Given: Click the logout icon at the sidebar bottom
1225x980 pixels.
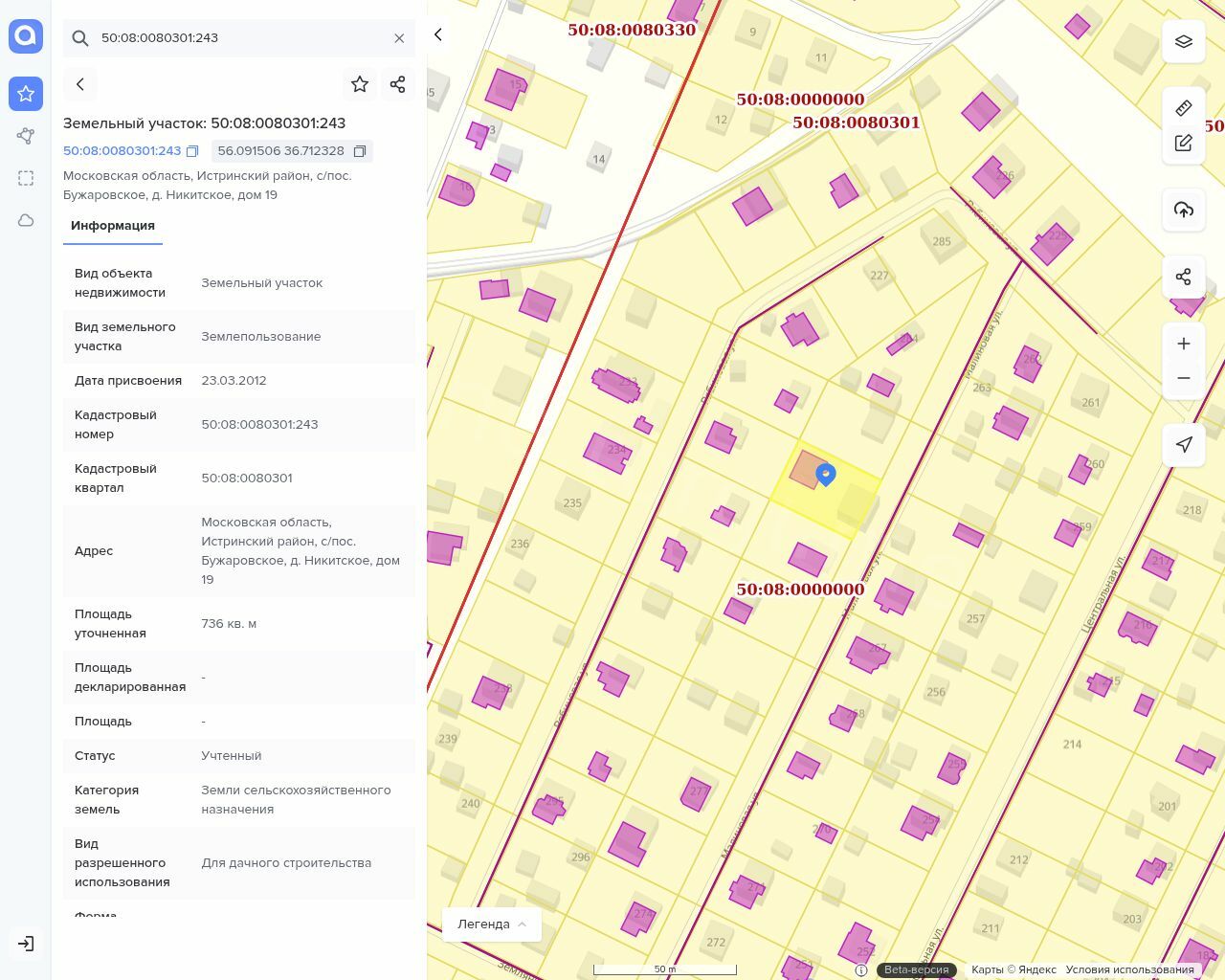Looking at the screenshot, I should (x=26, y=944).
